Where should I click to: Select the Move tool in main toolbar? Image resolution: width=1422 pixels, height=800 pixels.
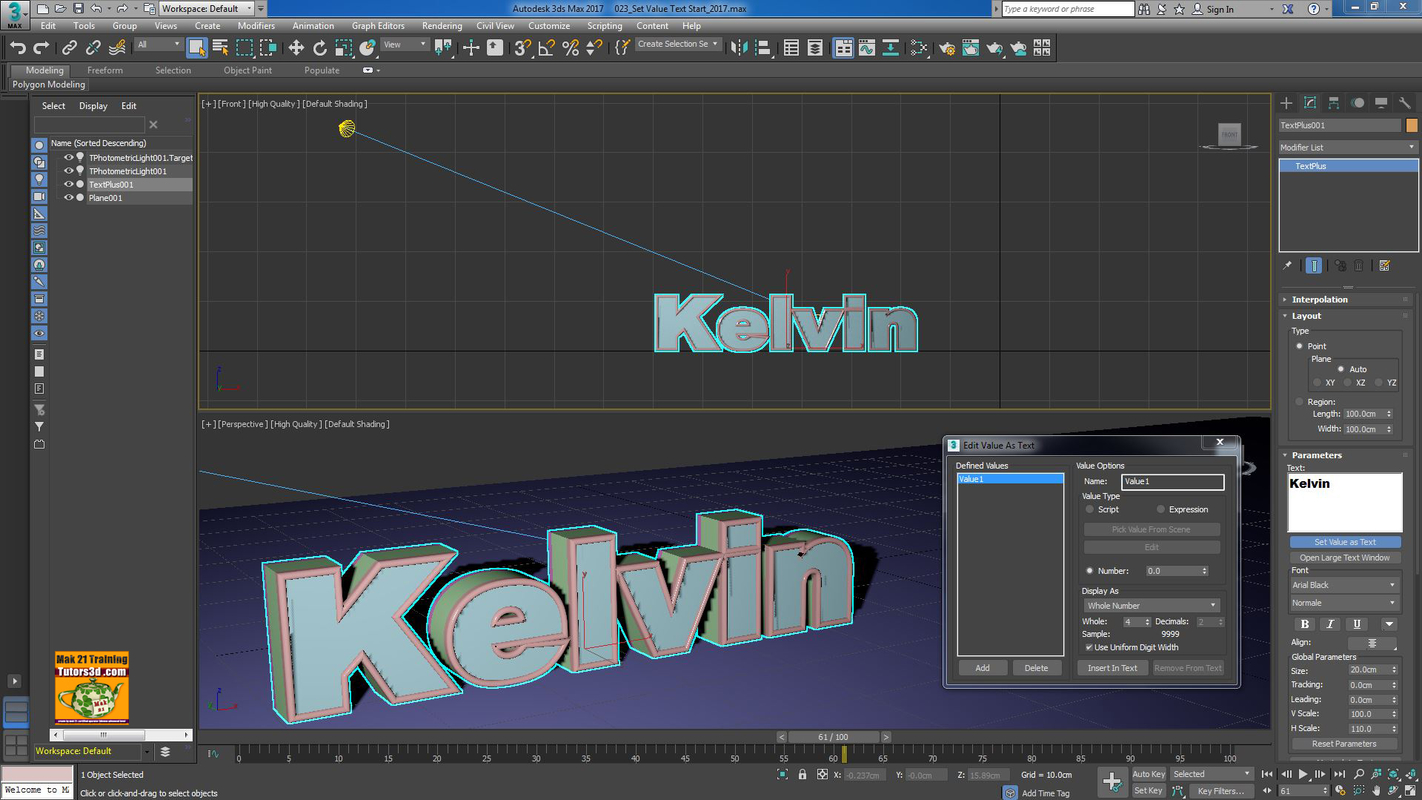coord(296,48)
